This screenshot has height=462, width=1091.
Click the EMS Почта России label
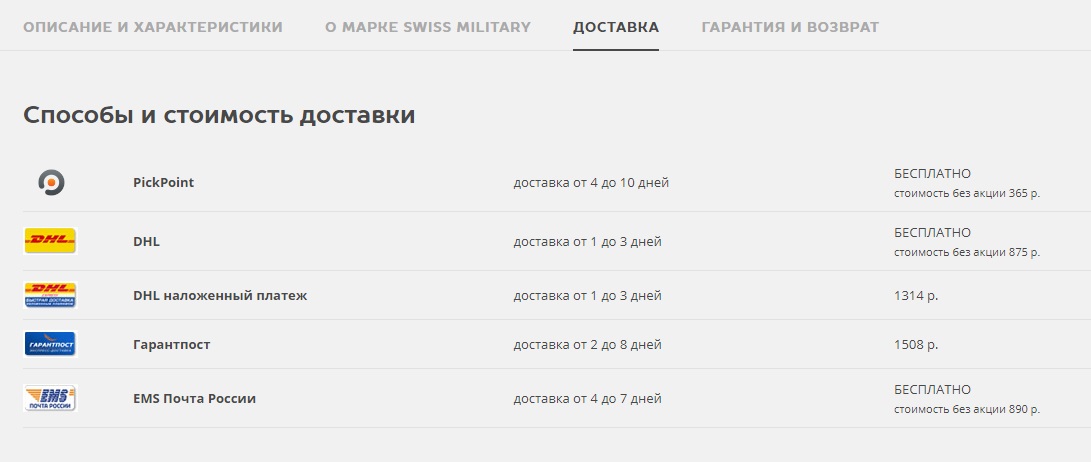(194, 399)
